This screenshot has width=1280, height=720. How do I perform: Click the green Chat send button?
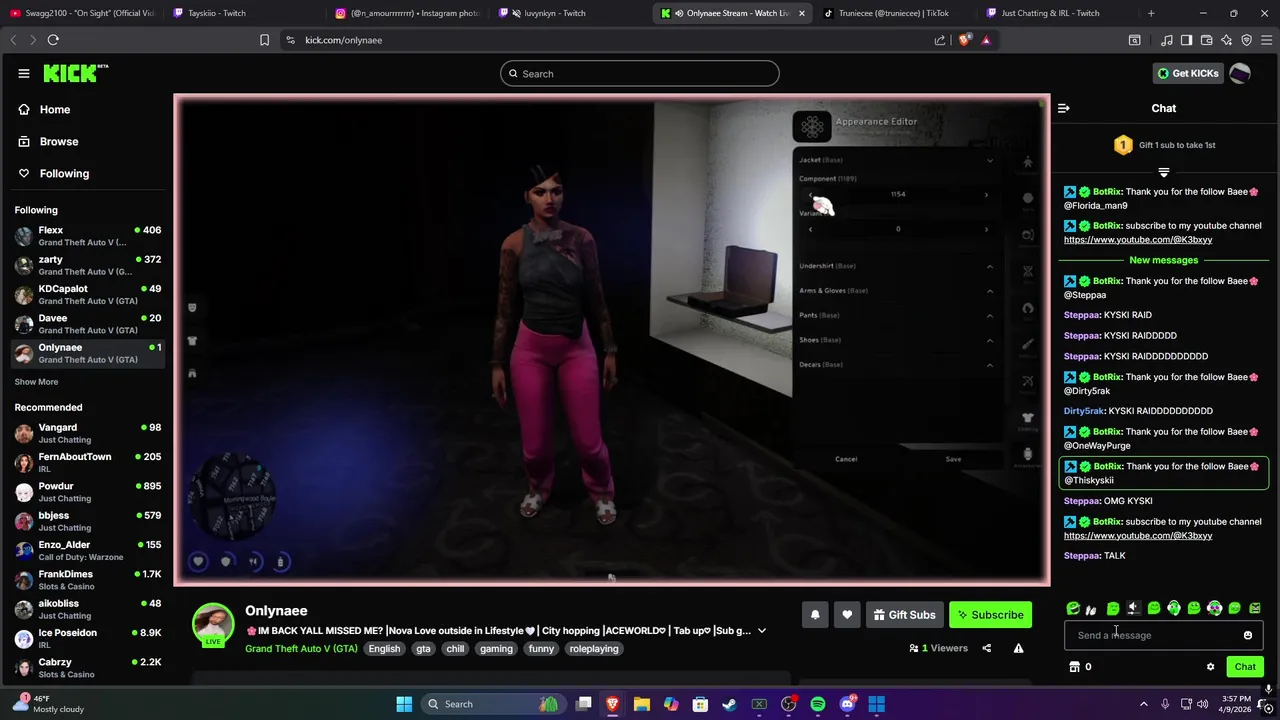(1245, 667)
